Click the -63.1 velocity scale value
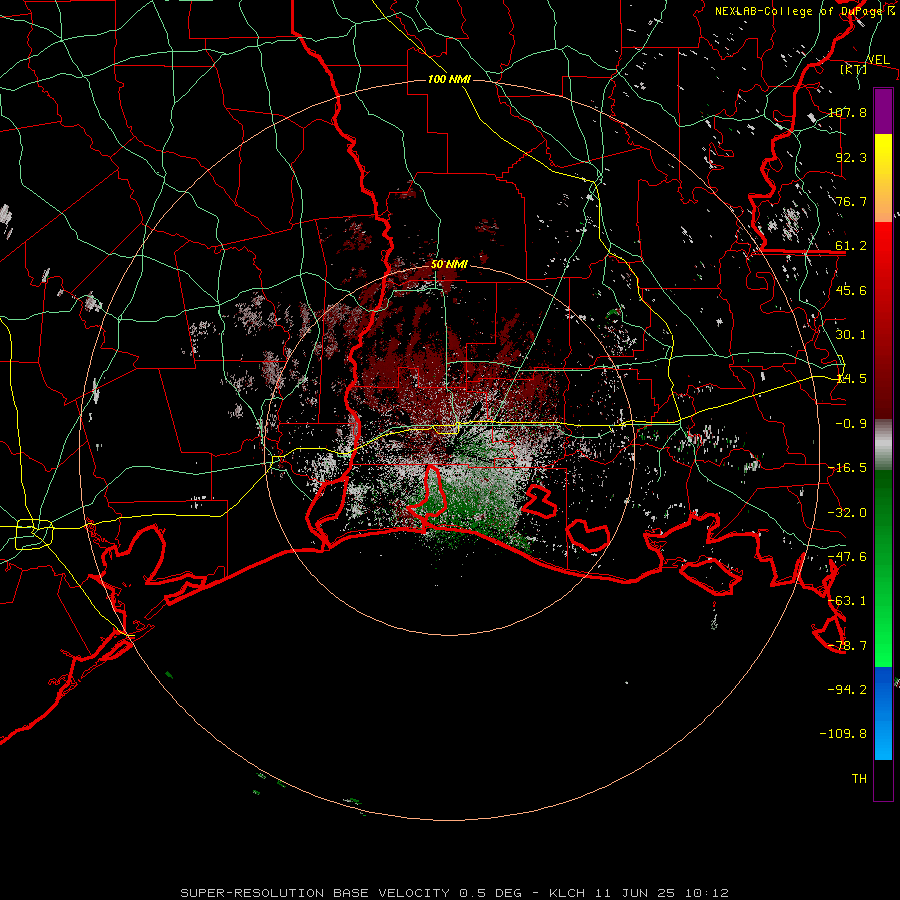 pyautogui.click(x=847, y=601)
